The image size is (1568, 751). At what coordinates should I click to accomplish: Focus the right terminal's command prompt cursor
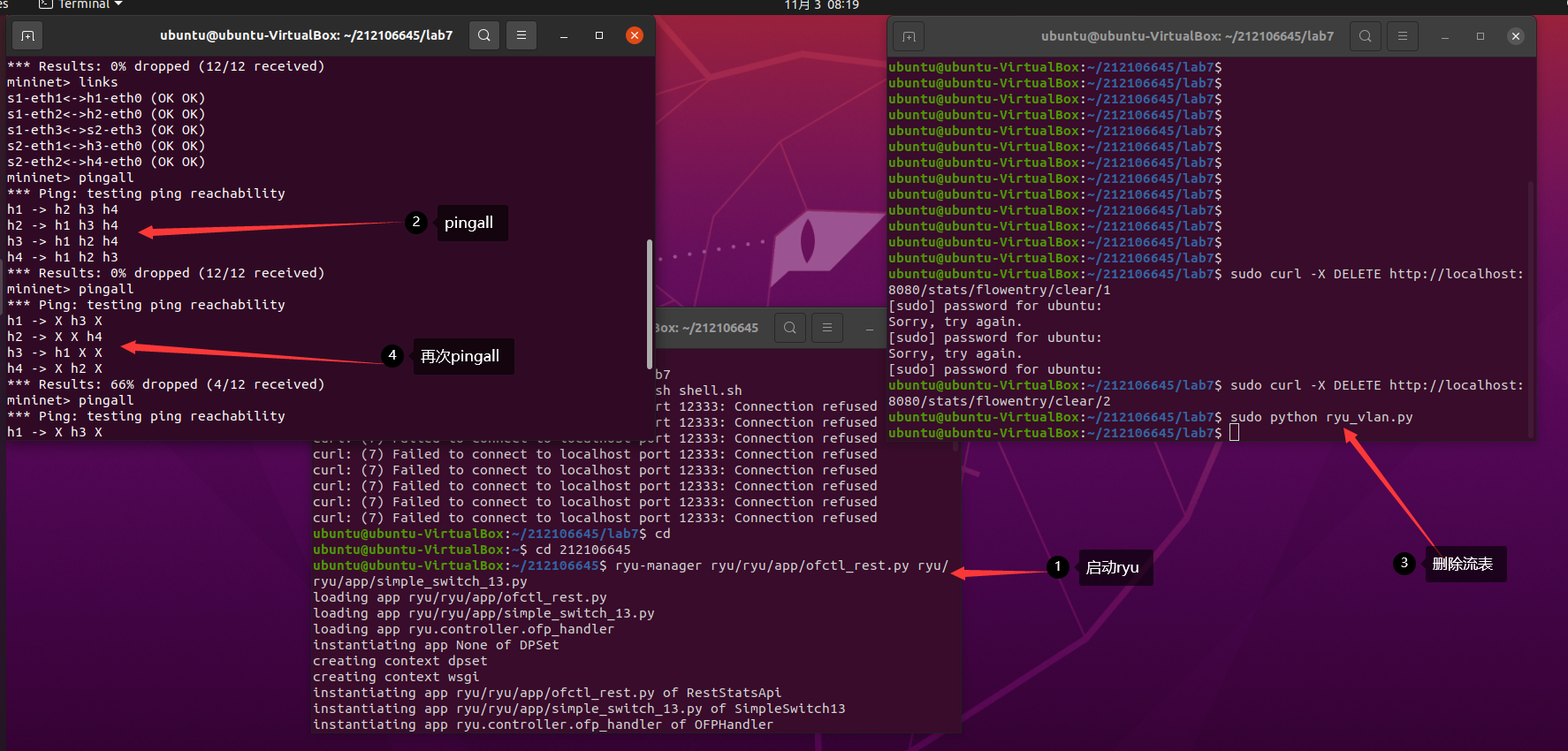pyautogui.click(x=1235, y=433)
